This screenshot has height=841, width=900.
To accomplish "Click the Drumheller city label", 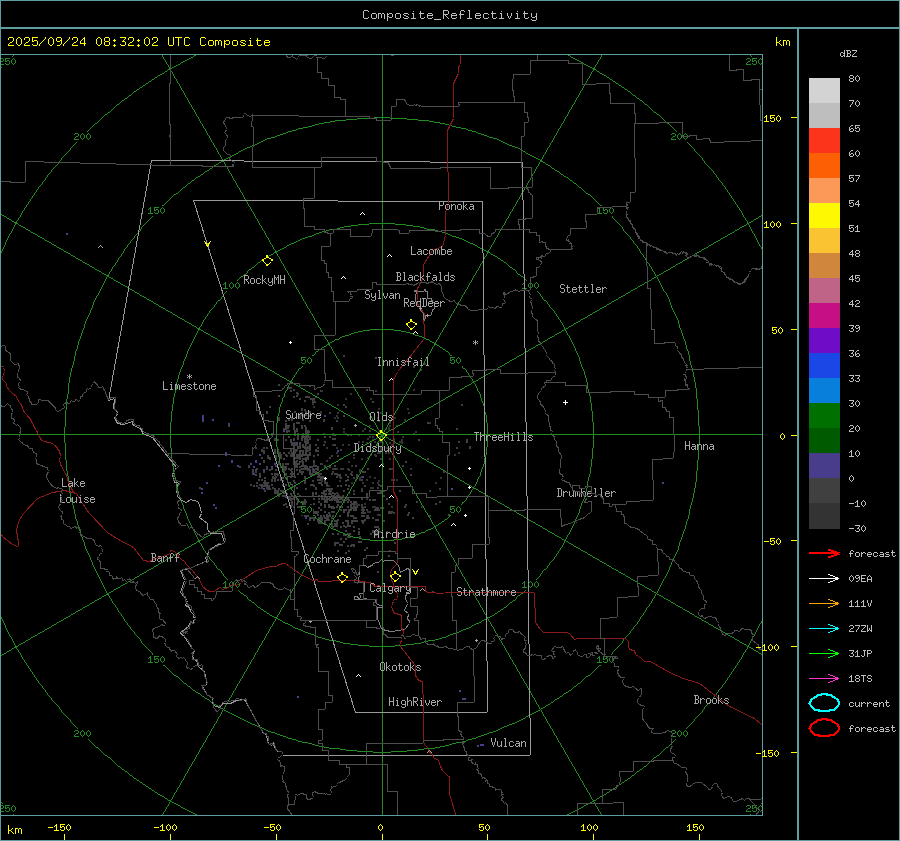I will tap(586, 493).
